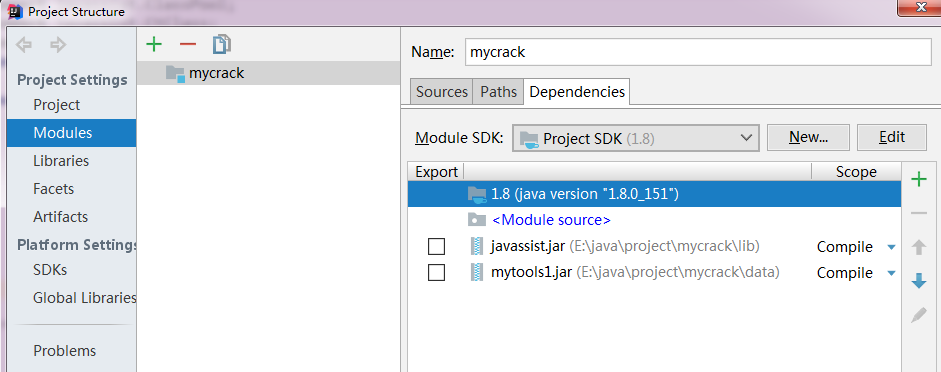Screen dimensions: 941x372
Task: Switch to the Sources tab
Action: pyautogui.click(x=442, y=92)
